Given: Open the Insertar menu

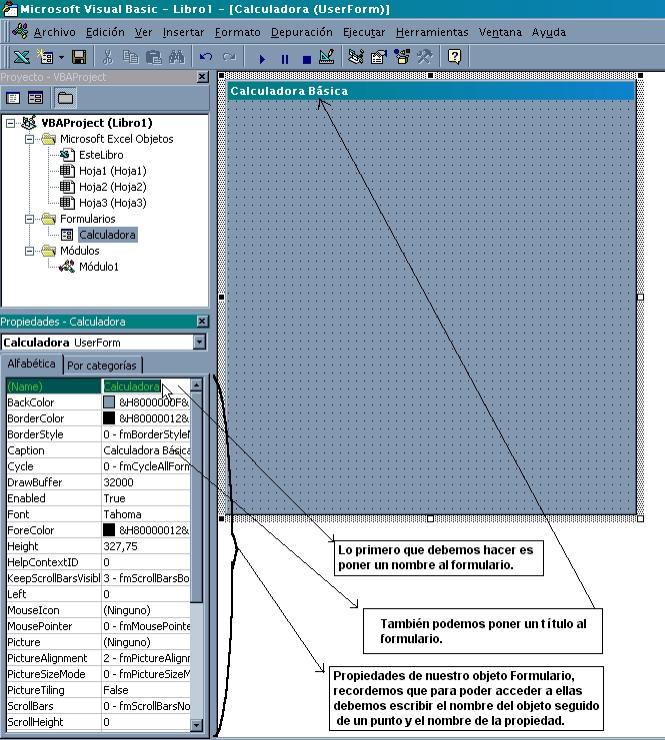Looking at the screenshot, I should (x=183, y=32).
